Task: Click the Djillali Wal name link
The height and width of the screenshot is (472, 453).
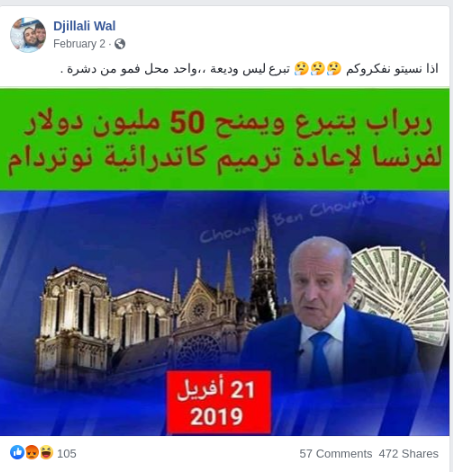Action: (84, 26)
